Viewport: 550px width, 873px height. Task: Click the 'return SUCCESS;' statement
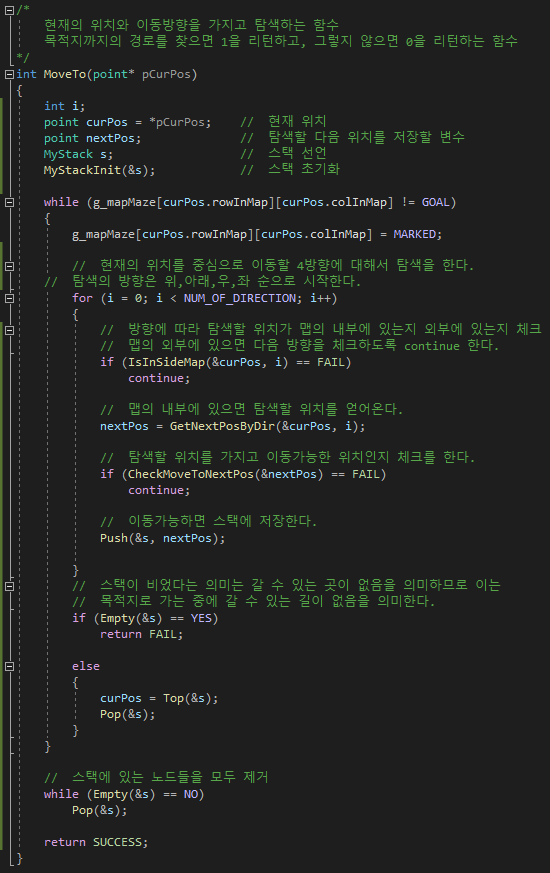(x=96, y=842)
